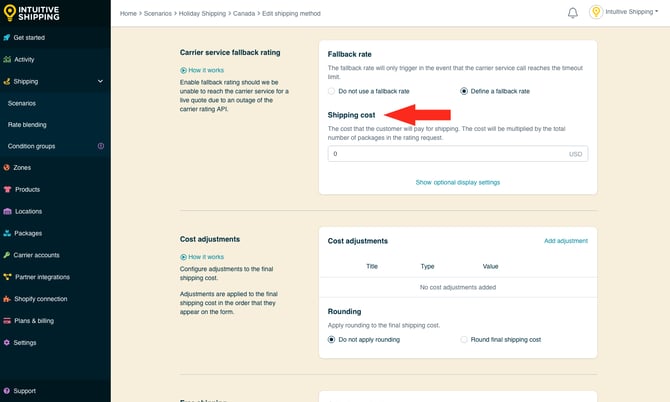Select Do not use a fallback rate
This screenshot has width=670, height=402.
(332, 91)
